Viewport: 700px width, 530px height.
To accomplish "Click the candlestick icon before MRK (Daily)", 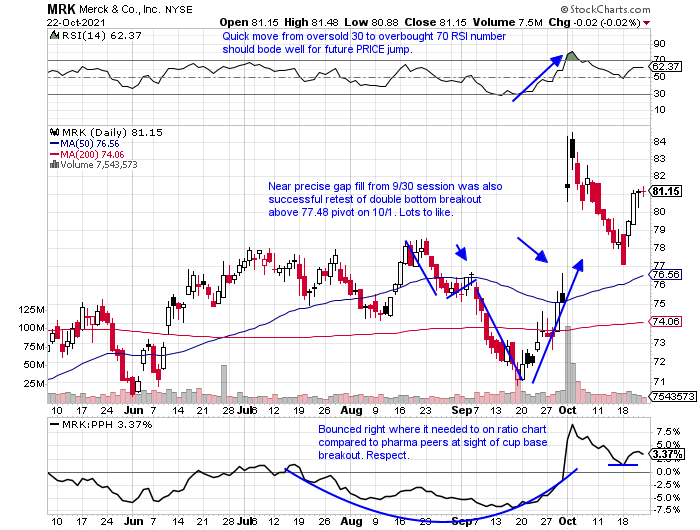I will tap(54, 132).
